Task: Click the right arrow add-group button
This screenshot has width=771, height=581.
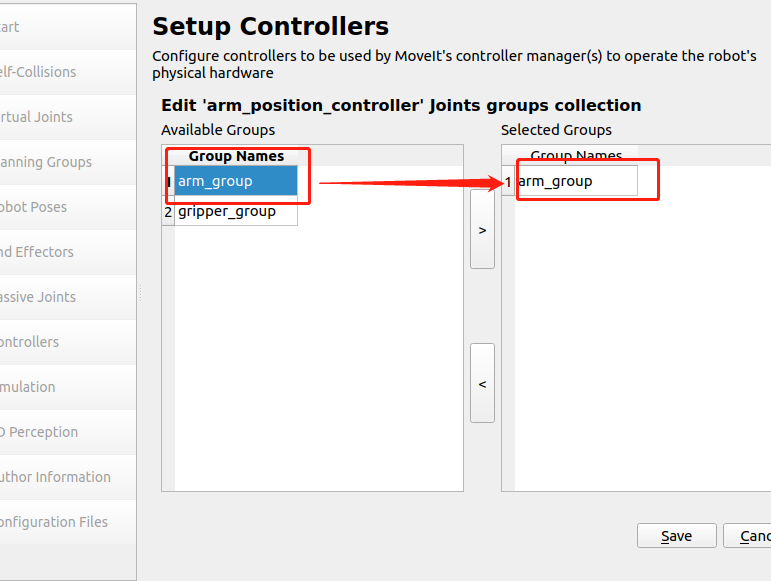Action: coord(482,230)
